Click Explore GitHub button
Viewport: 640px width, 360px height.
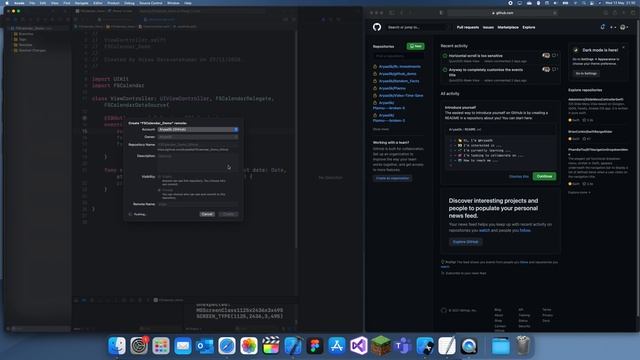465,242
